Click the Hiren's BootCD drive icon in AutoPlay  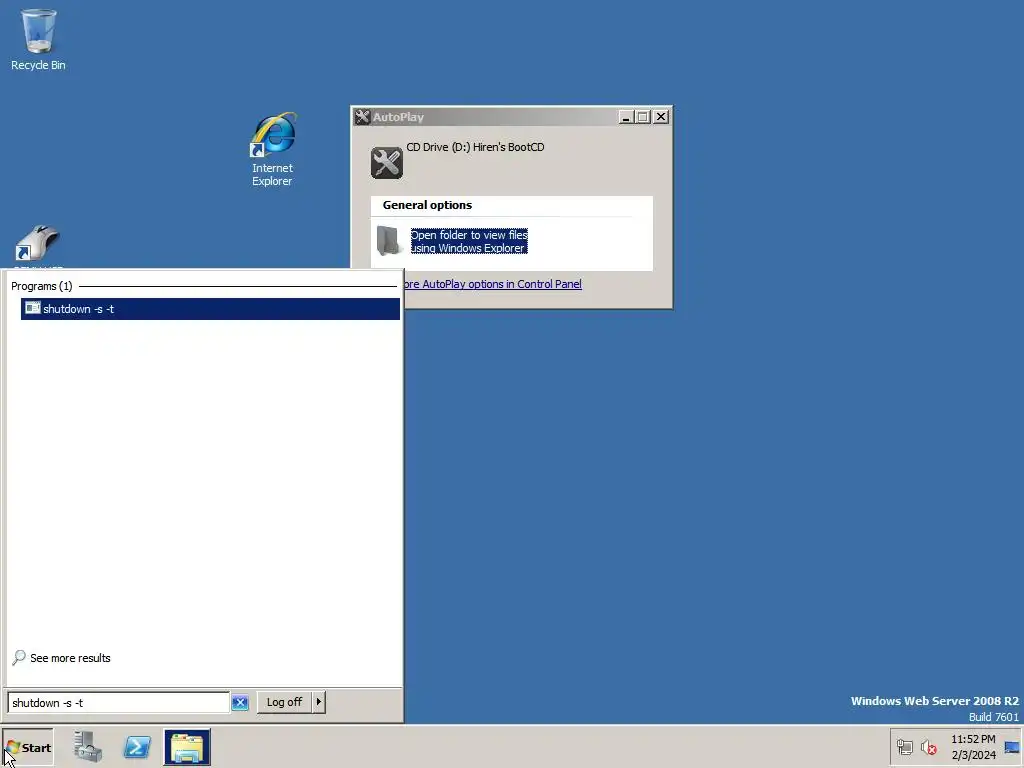[x=387, y=163]
